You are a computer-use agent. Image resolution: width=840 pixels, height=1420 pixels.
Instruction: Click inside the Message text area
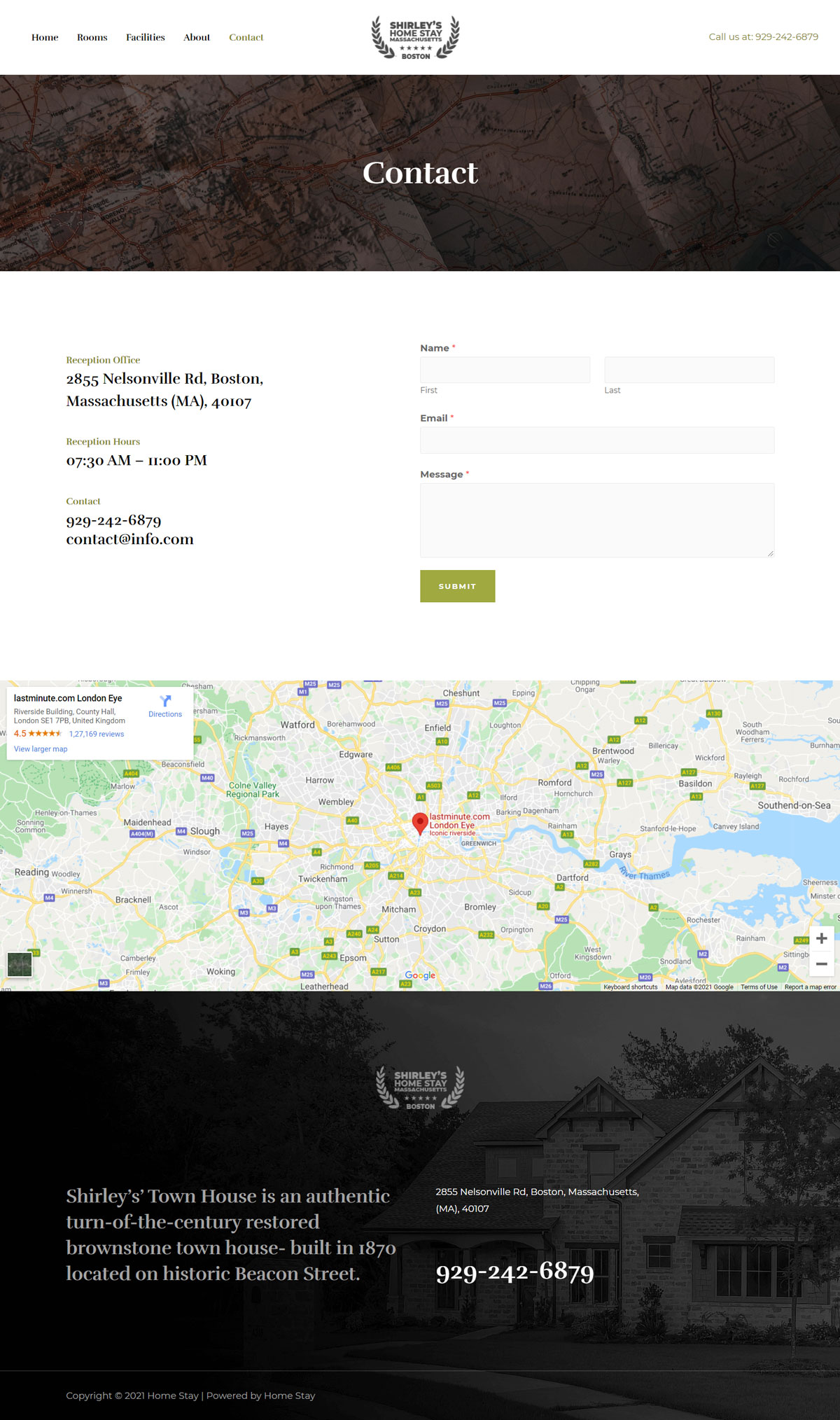(x=597, y=520)
